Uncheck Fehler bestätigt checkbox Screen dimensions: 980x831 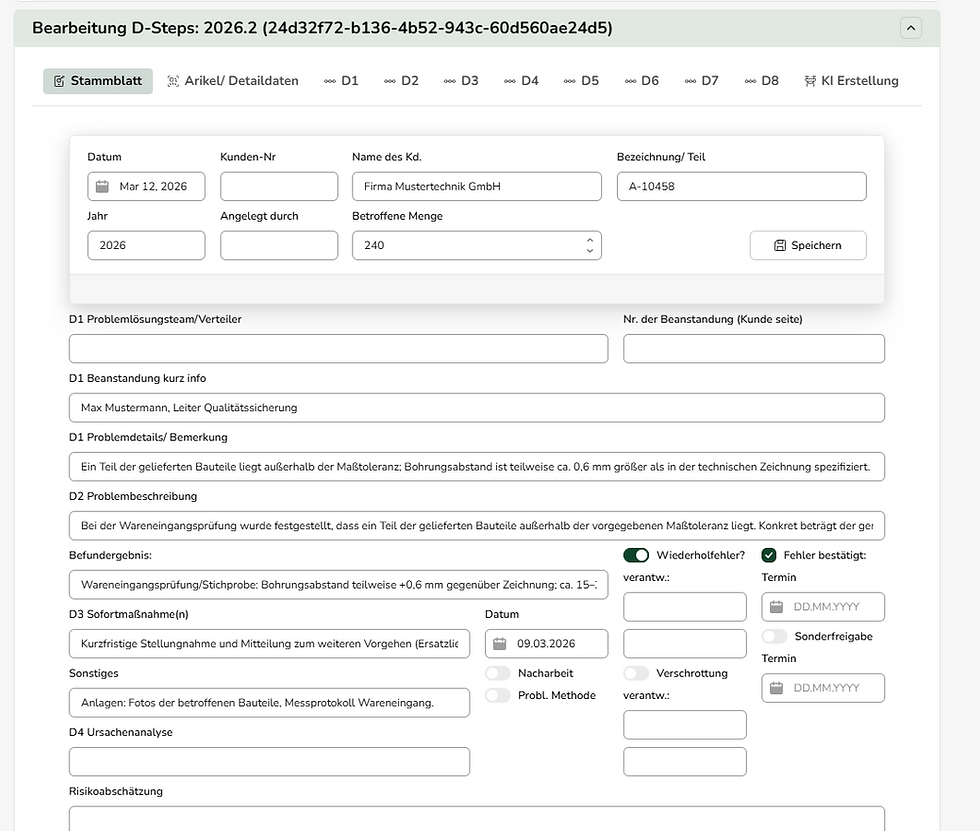pos(769,555)
